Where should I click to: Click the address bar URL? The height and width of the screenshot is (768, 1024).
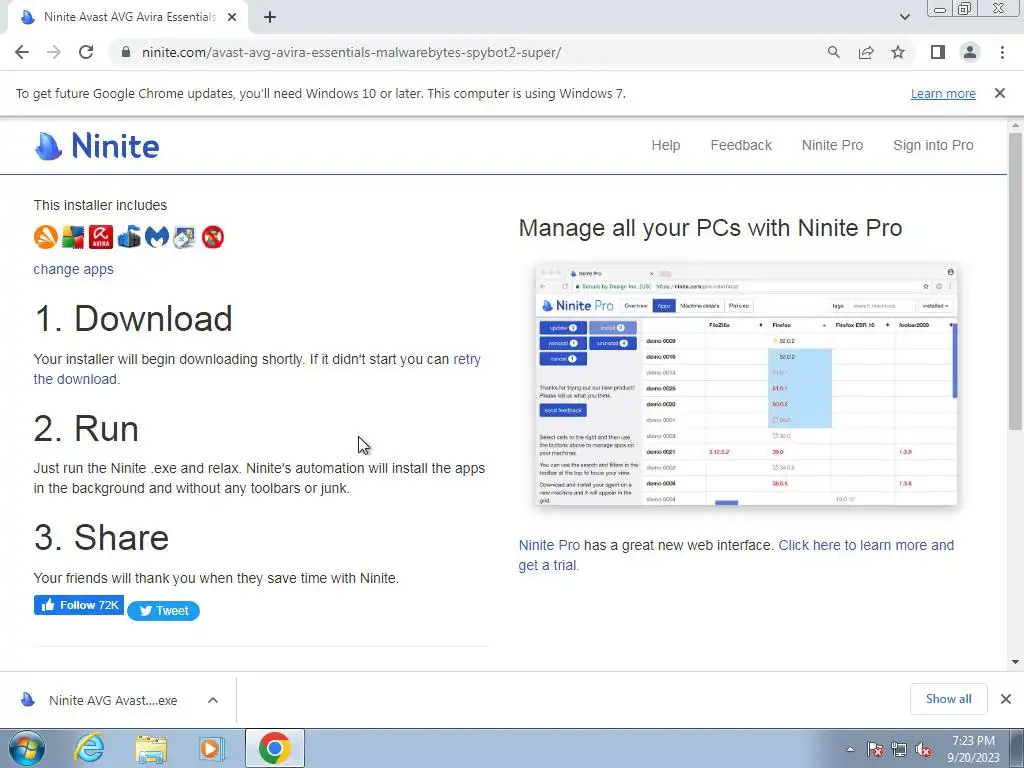coord(351,52)
